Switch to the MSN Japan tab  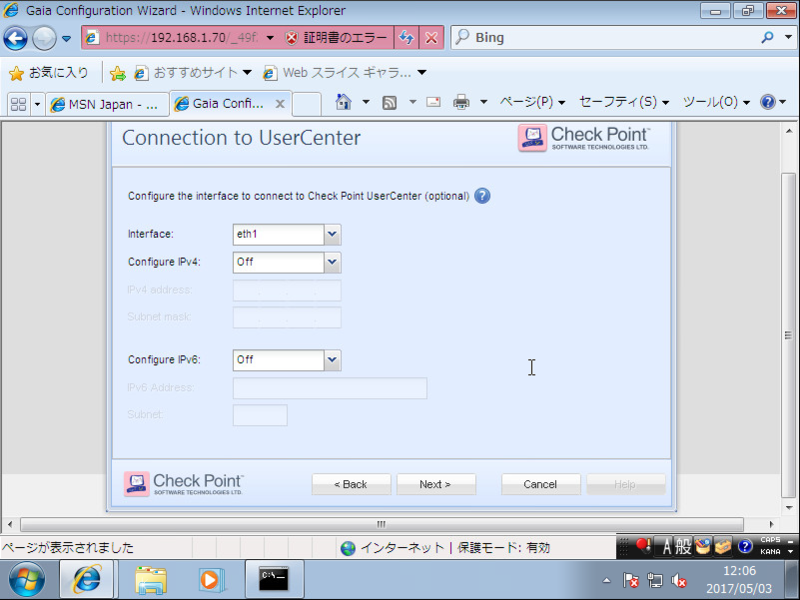107,105
